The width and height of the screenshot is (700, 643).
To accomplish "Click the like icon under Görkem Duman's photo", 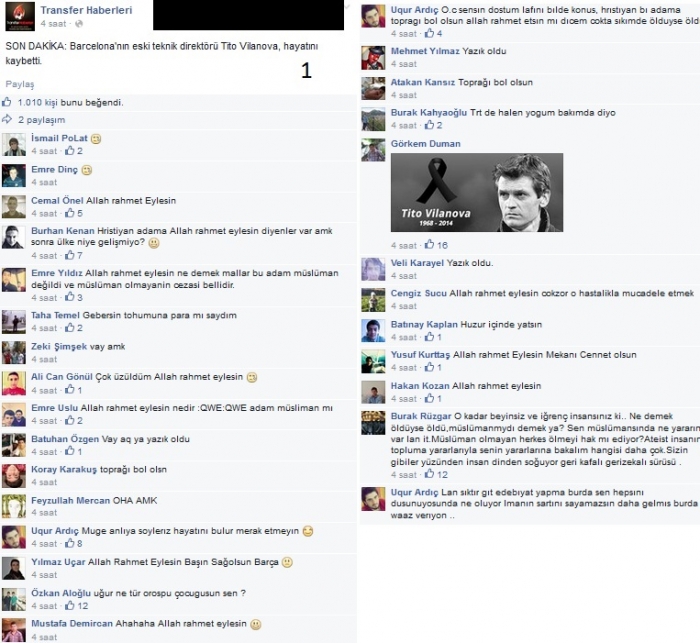I will 429,244.
